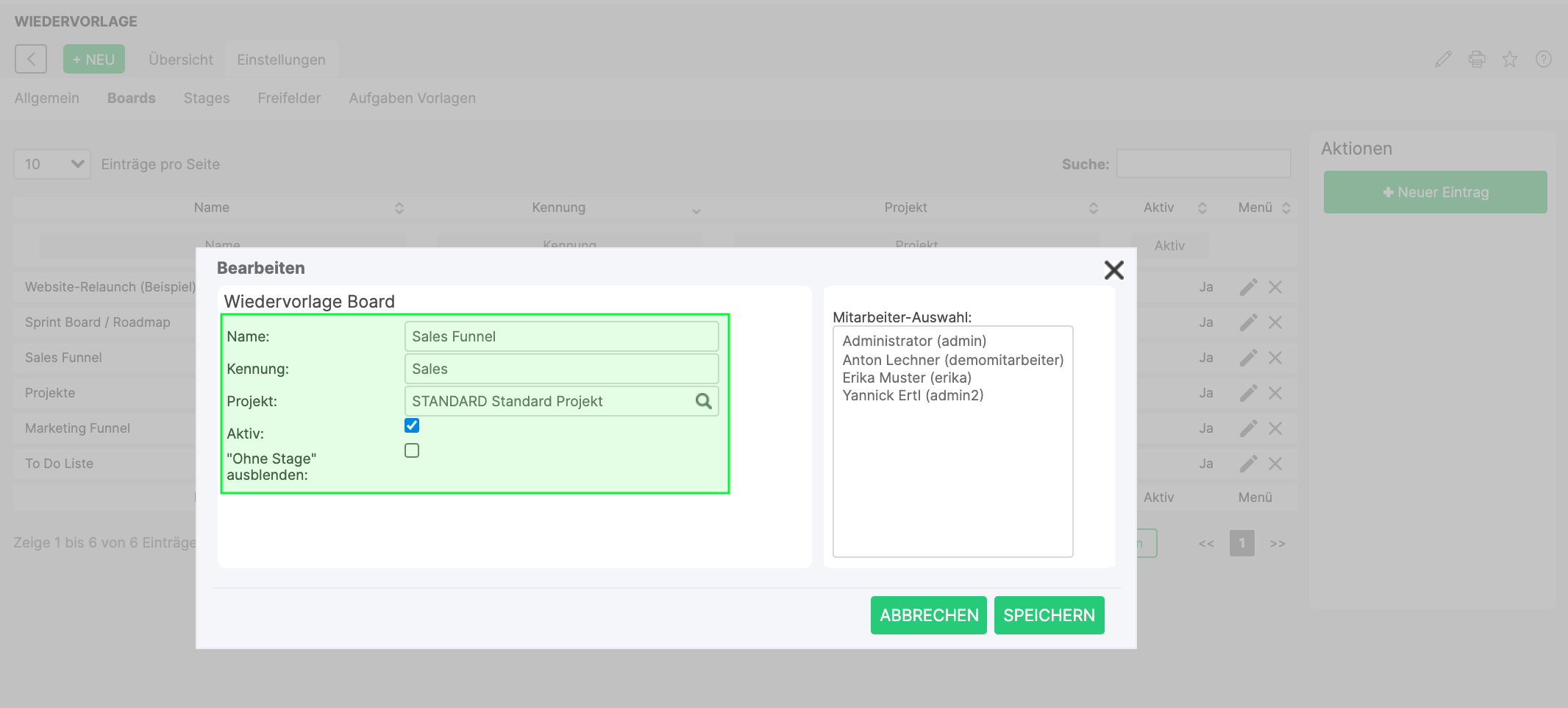Click the pencil edit icon in top toolbar
The height and width of the screenshot is (708, 1568).
coord(1443,60)
